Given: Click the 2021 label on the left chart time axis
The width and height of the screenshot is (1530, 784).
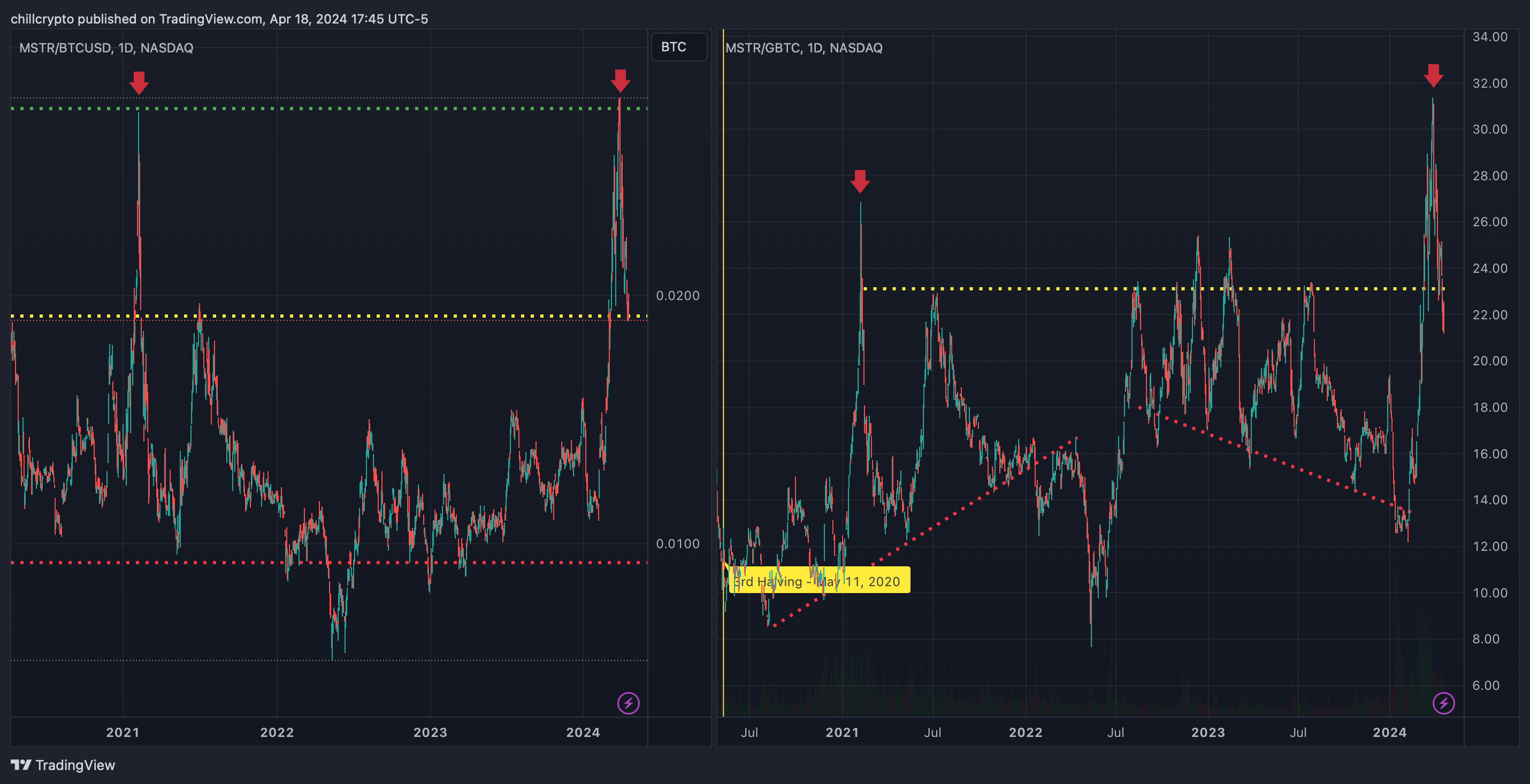Looking at the screenshot, I should pos(123,732).
